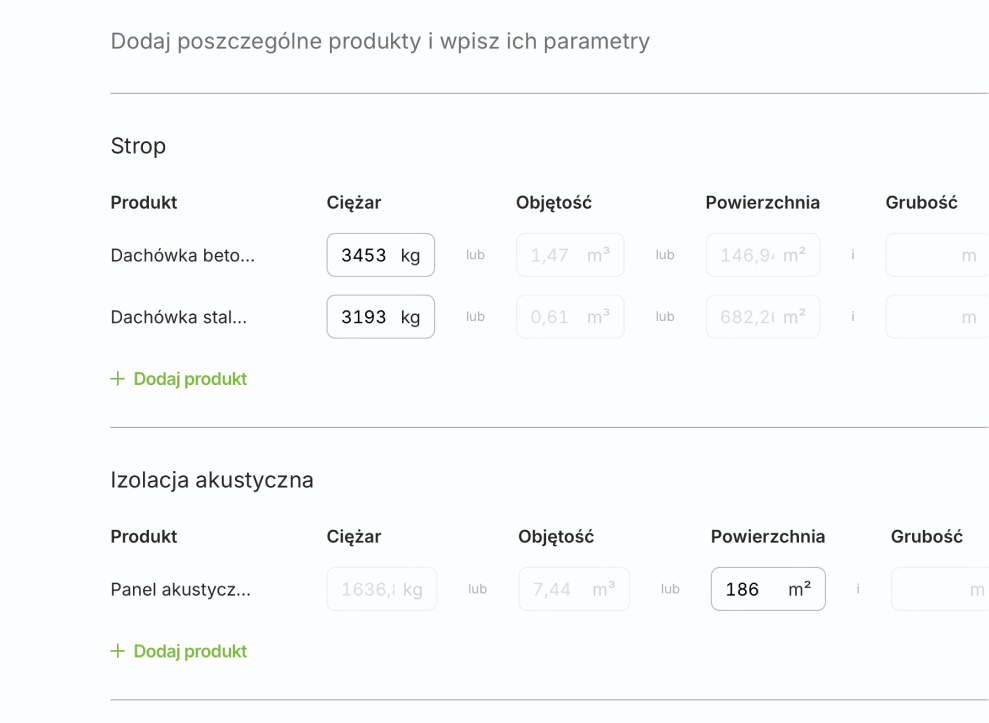Select the weight field showing 3193 kg
This screenshot has height=723, width=989.
(x=380, y=316)
